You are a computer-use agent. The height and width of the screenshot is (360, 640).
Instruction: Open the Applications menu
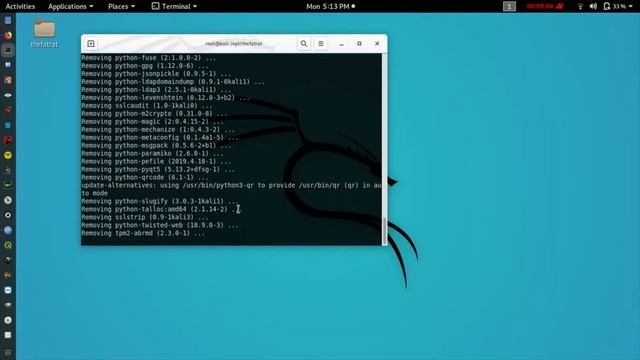[x=71, y=7]
